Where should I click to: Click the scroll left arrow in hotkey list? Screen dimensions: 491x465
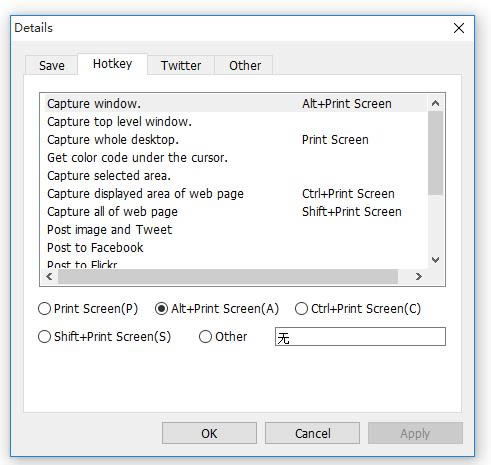tap(49, 276)
